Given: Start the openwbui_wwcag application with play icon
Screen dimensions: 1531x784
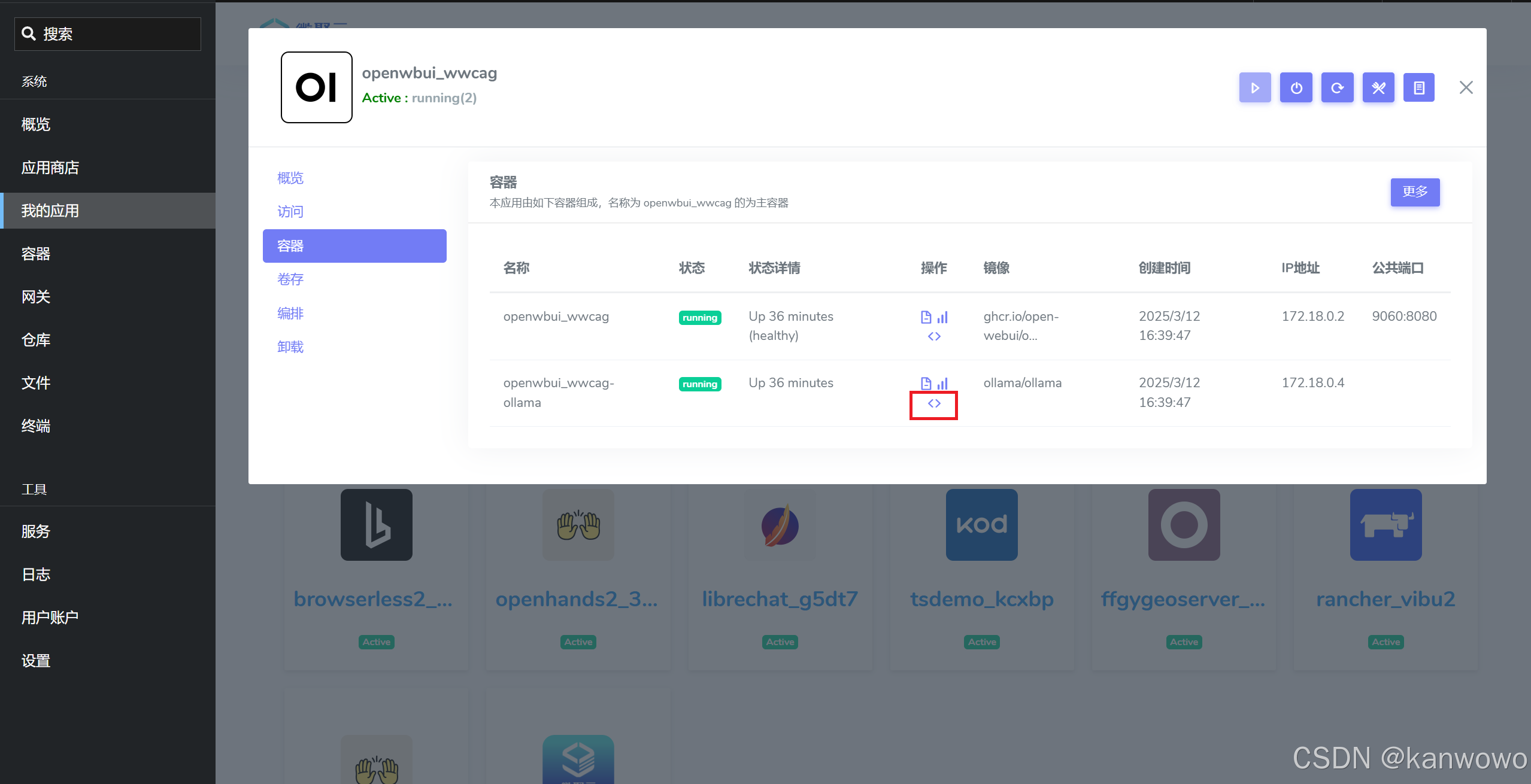Looking at the screenshot, I should [1254, 87].
